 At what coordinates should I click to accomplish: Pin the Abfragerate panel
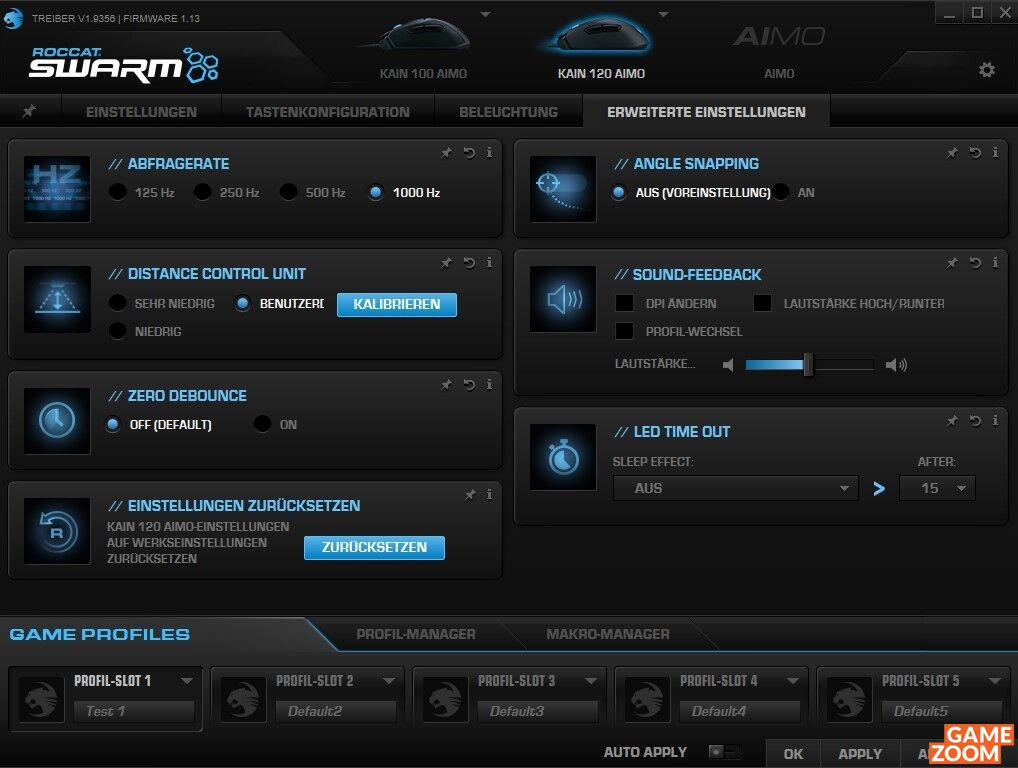pos(447,153)
